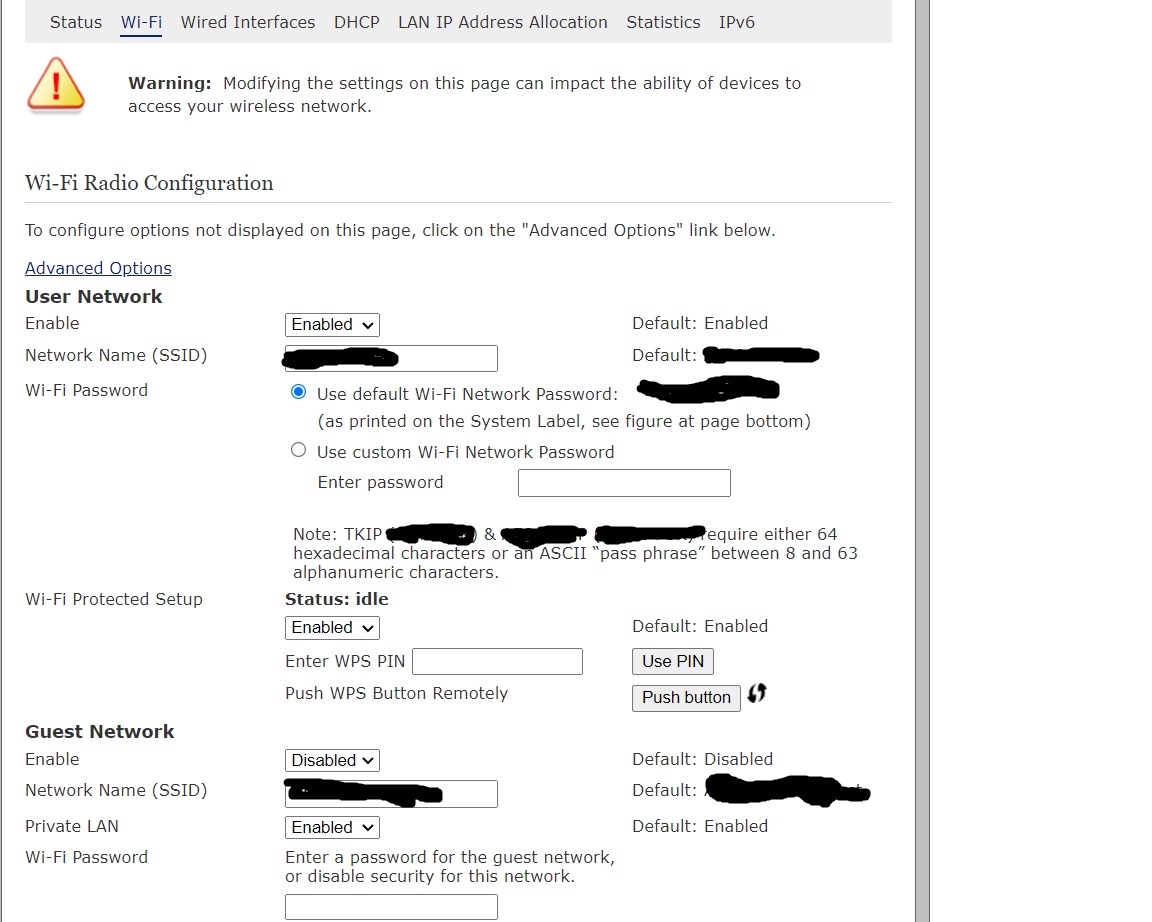Open the LAN IP Address Allocation tab
This screenshot has height=922, width=1152.
point(502,22)
